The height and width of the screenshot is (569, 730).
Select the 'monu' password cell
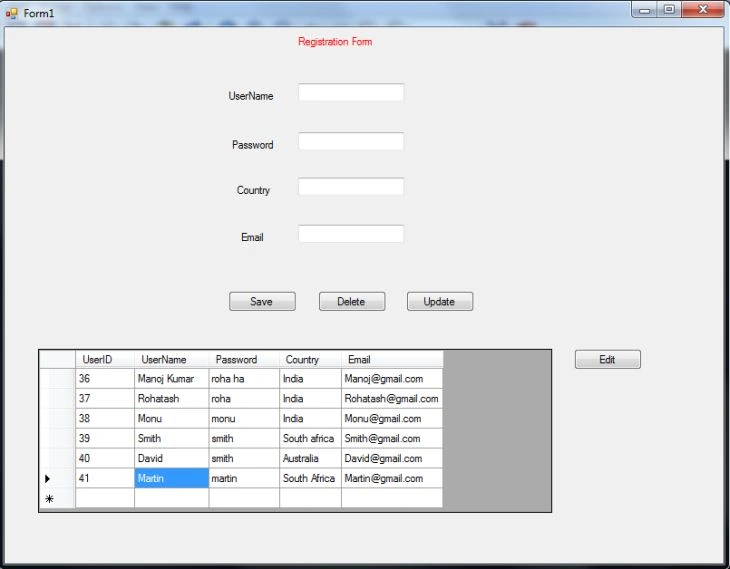[244, 418]
